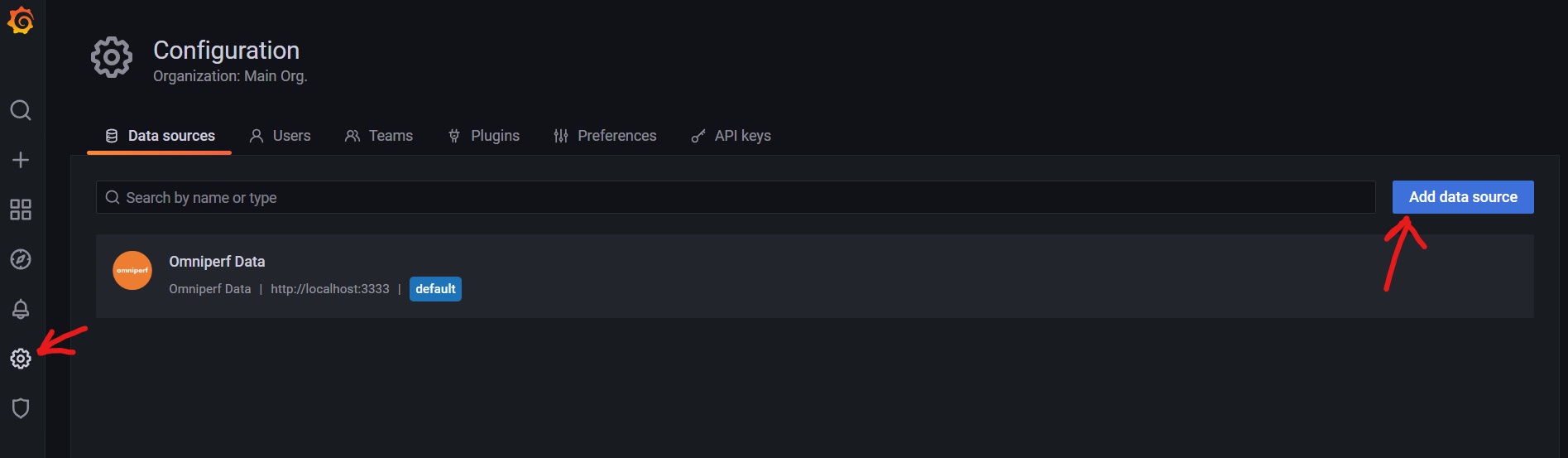Switch to the Data sources tab
Viewport: 1568px width, 458px height.
coord(160,136)
